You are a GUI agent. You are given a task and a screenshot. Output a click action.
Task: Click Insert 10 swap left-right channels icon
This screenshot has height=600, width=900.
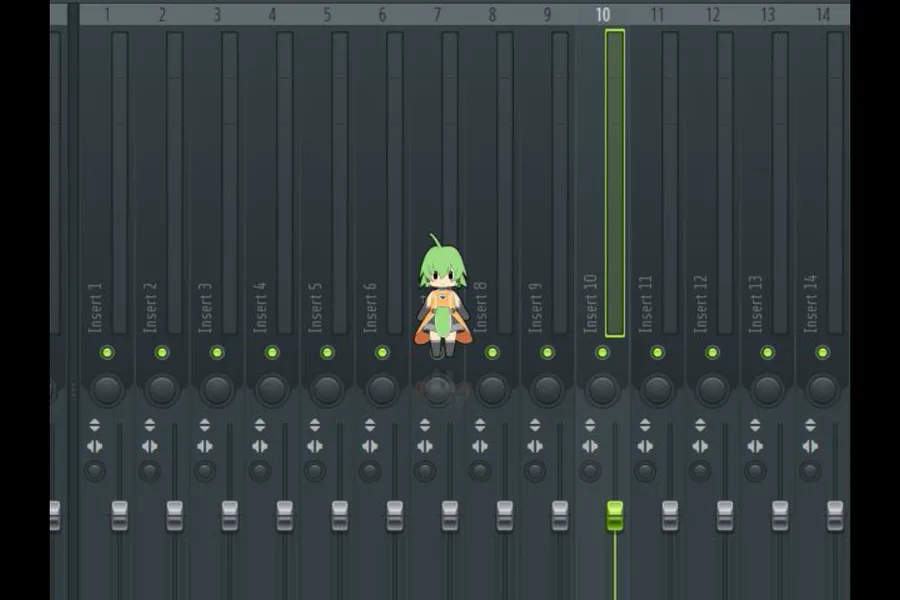click(x=590, y=446)
